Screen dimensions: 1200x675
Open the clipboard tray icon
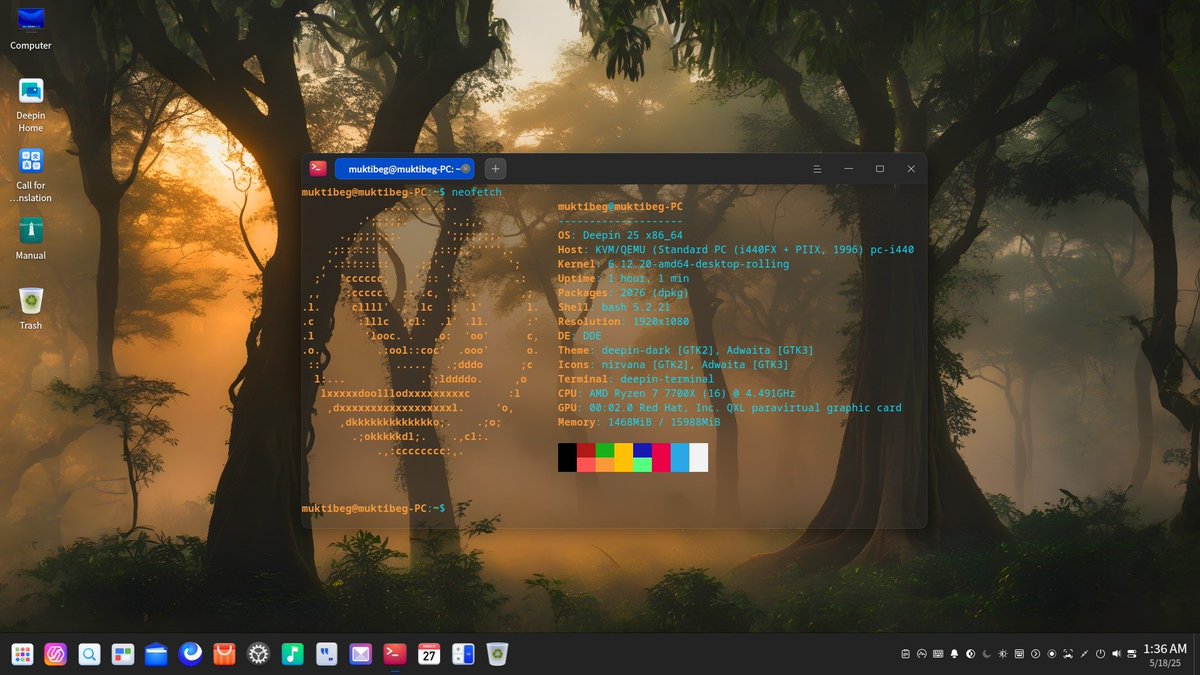pyautogui.click(x=905, y=654)
